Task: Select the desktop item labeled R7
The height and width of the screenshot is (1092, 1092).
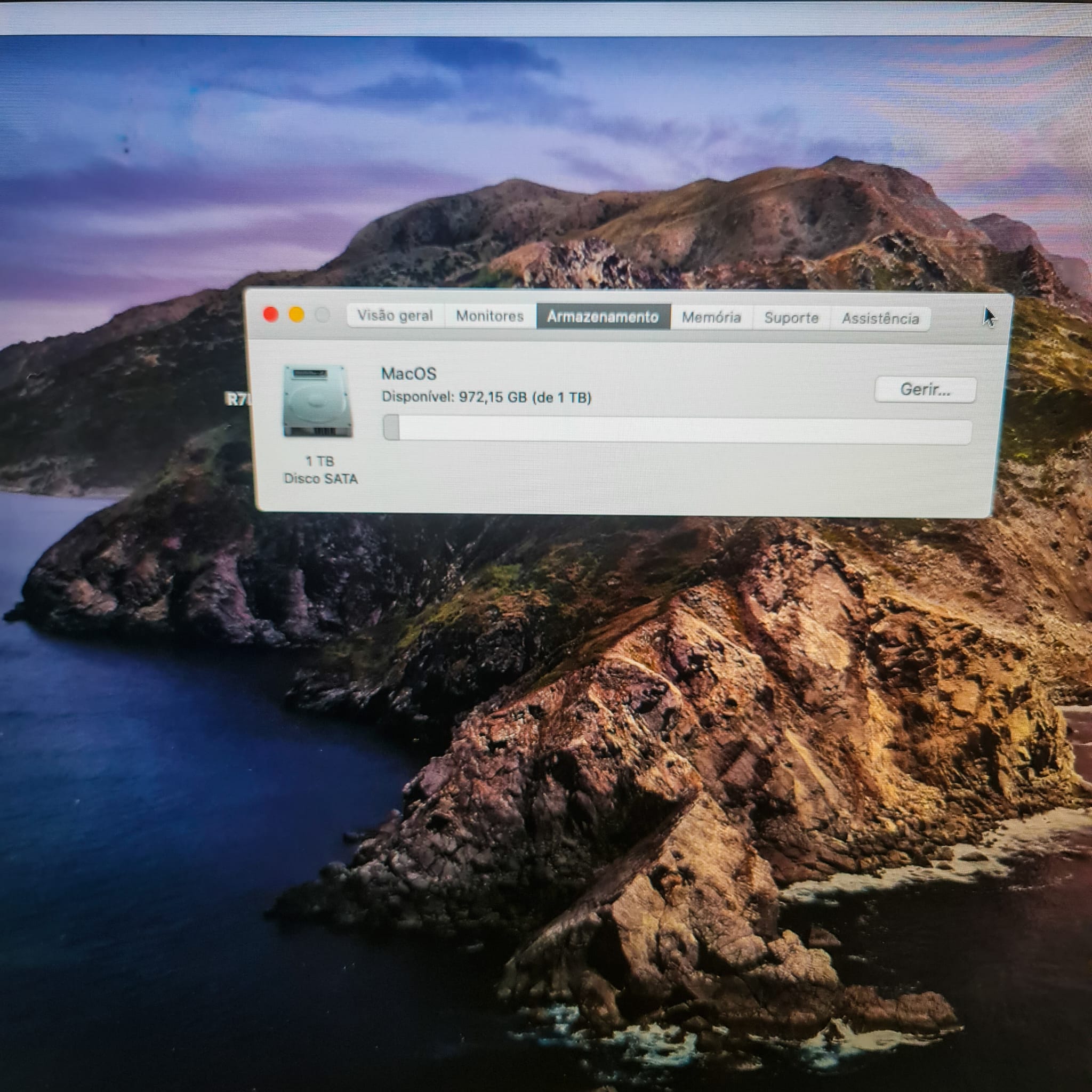Action: 236,399
